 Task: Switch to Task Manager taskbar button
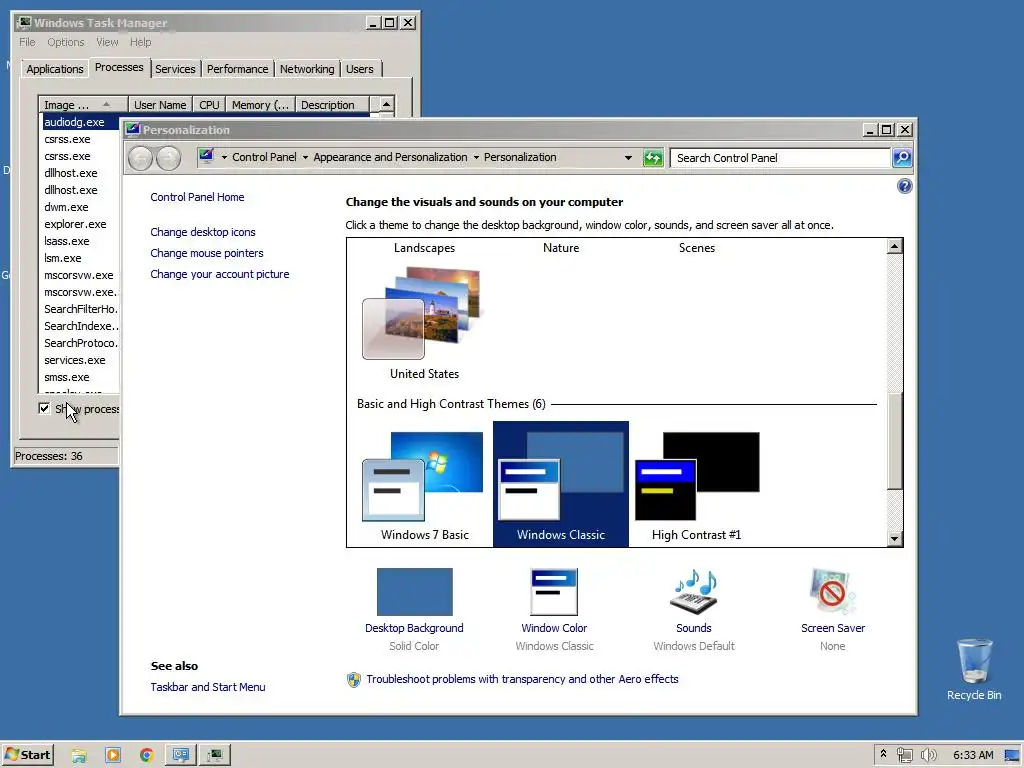coord(215,756)
